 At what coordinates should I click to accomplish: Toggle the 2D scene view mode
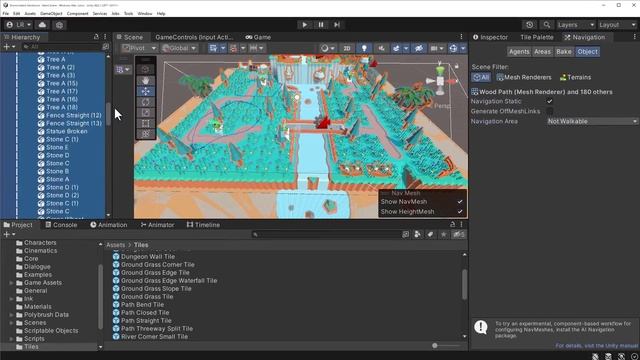coord(347,48)
